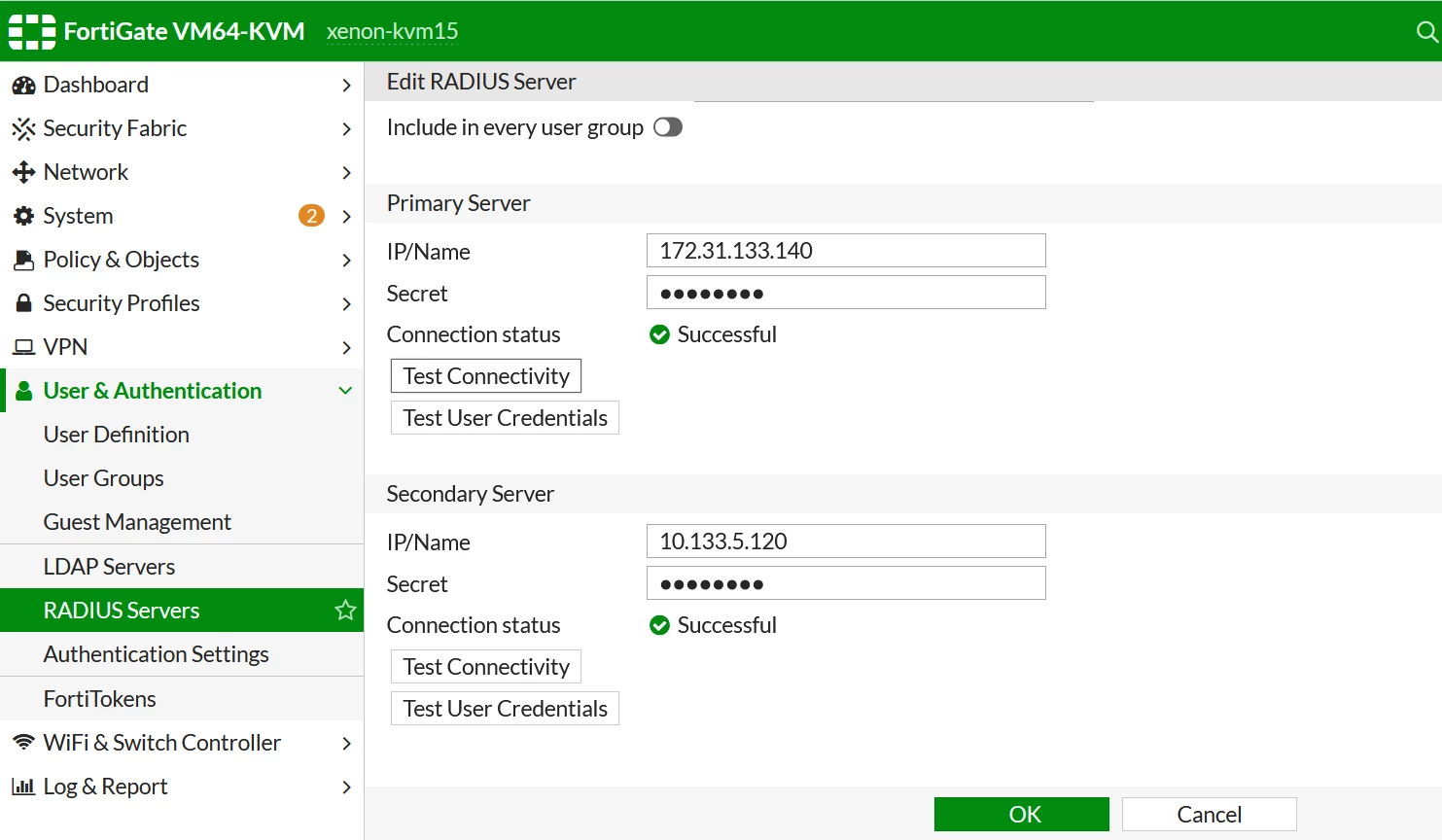
Task: Click the Network arrows icon
Action: pyautogui.click(x=23, y=172)
